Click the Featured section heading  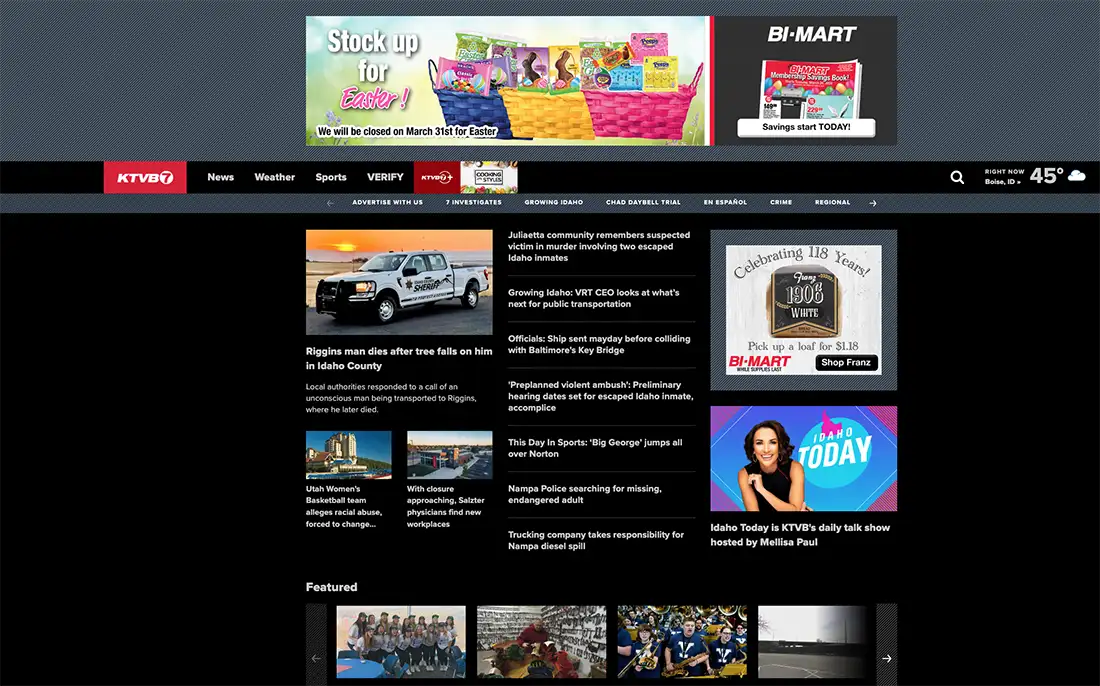[x=331, y=587]
